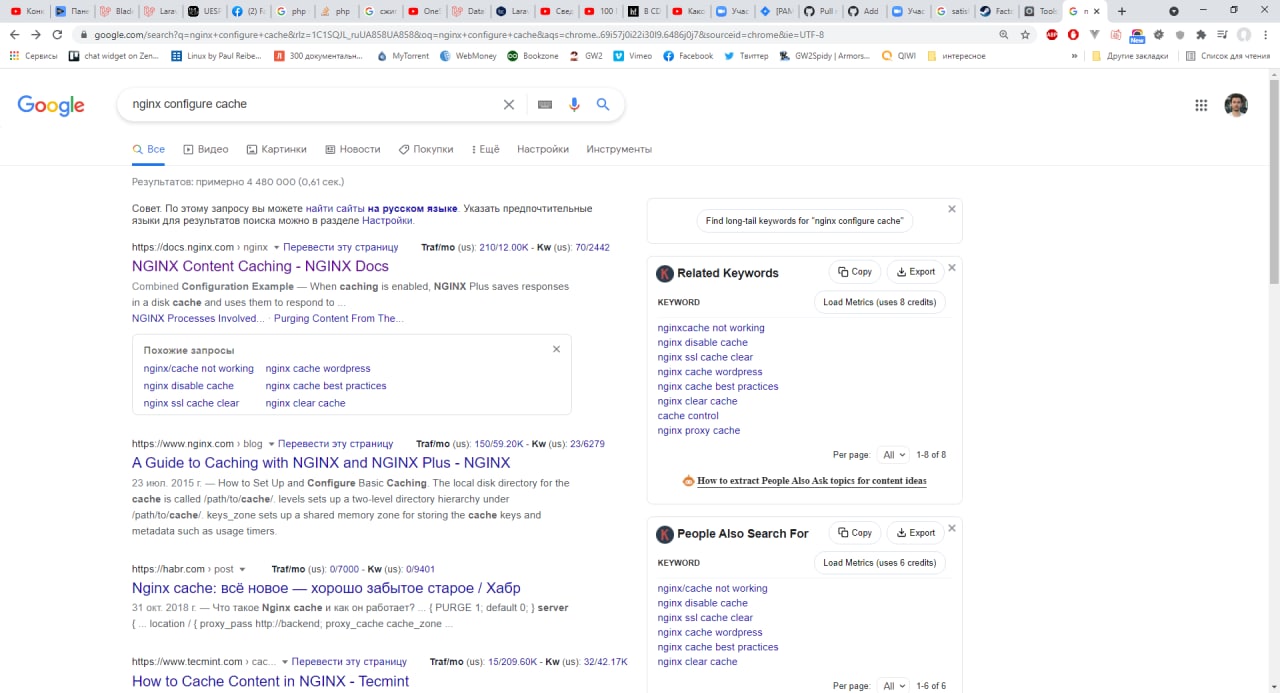The height and width of the screenshot is (693, 1280).
Task: Open a new browser tab with plus
Action: [x=1121, y=11]
